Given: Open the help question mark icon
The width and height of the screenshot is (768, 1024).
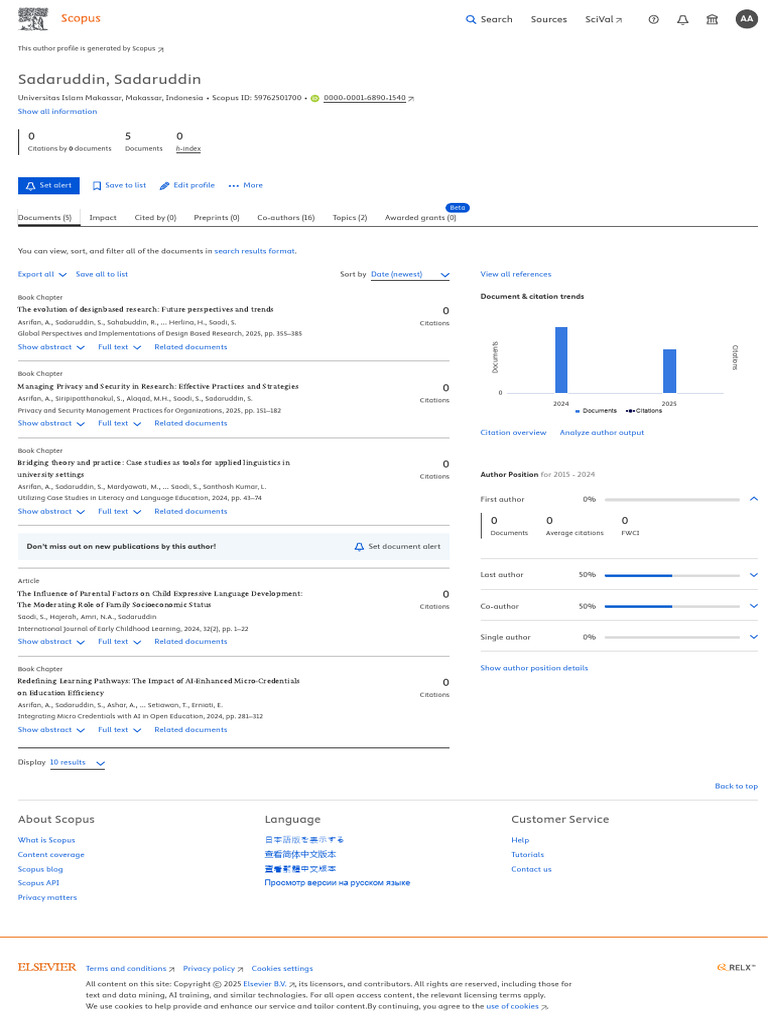Looking at the screenshot, I should tap(653, 20).
